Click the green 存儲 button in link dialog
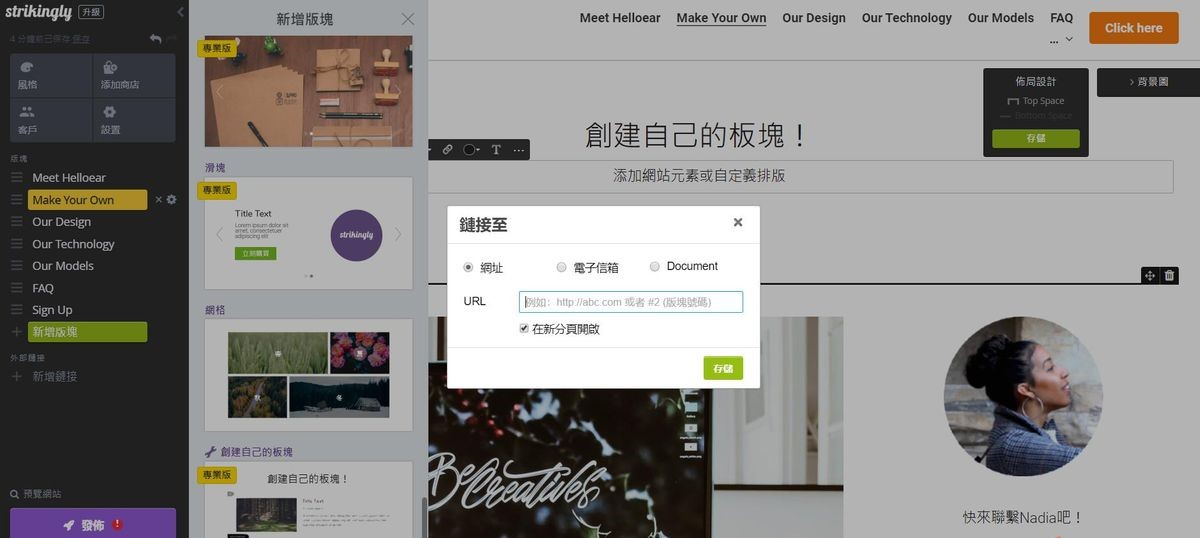The height and width of the screenshot is (538, 1200). (723, 368)
